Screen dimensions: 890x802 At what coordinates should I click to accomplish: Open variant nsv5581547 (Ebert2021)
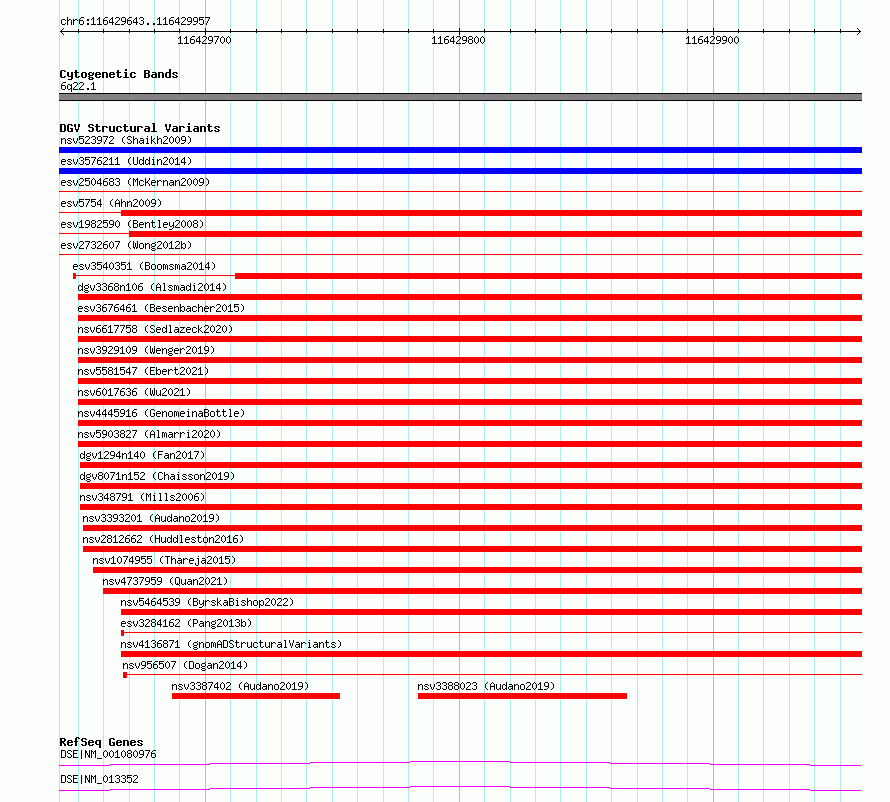143,371
